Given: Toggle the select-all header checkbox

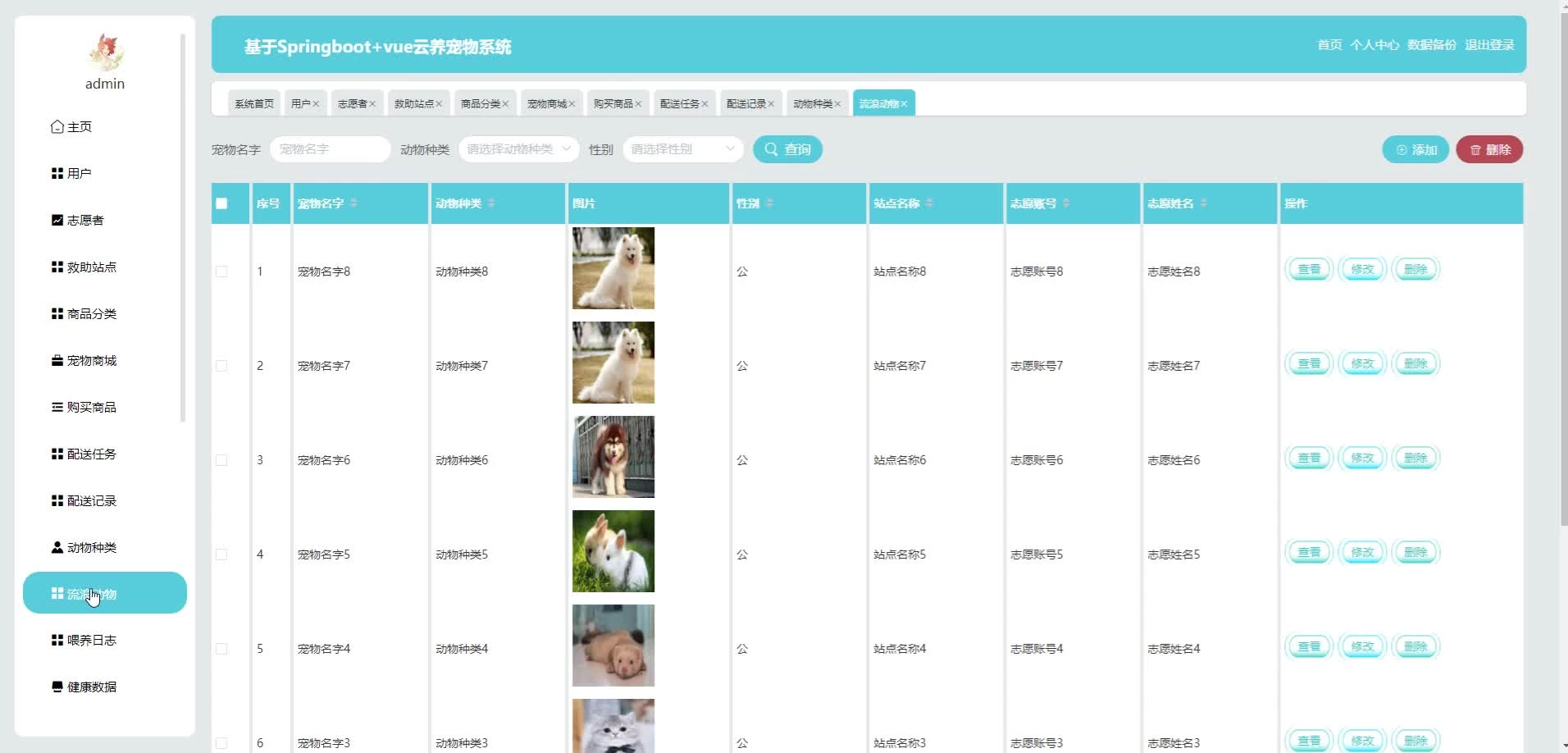Looking at the screenshot, I should click(x=221, y=203).
